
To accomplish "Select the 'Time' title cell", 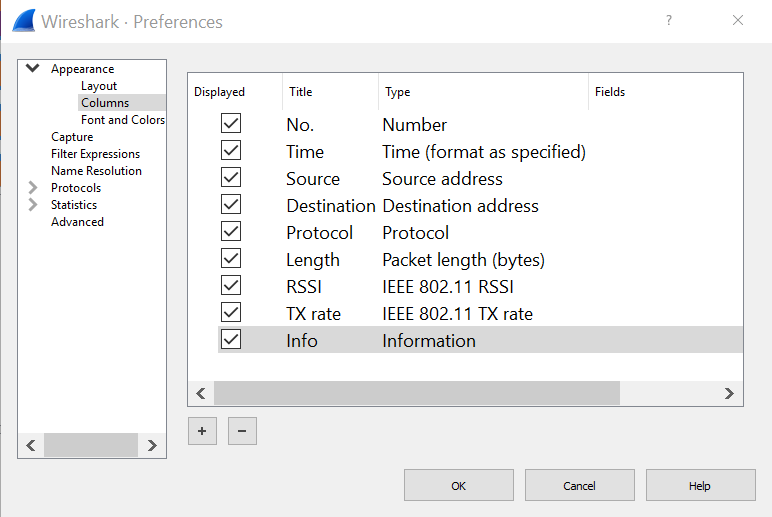I will click(x=305, y=152).
